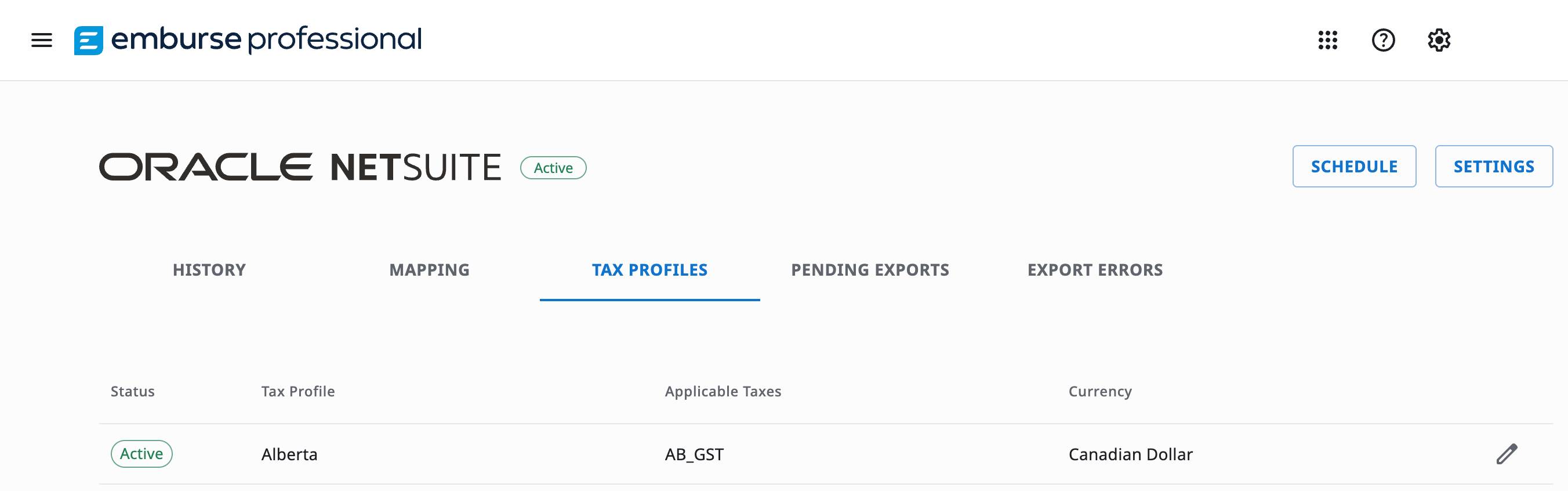Click the Status column header

tap(133, 391)
